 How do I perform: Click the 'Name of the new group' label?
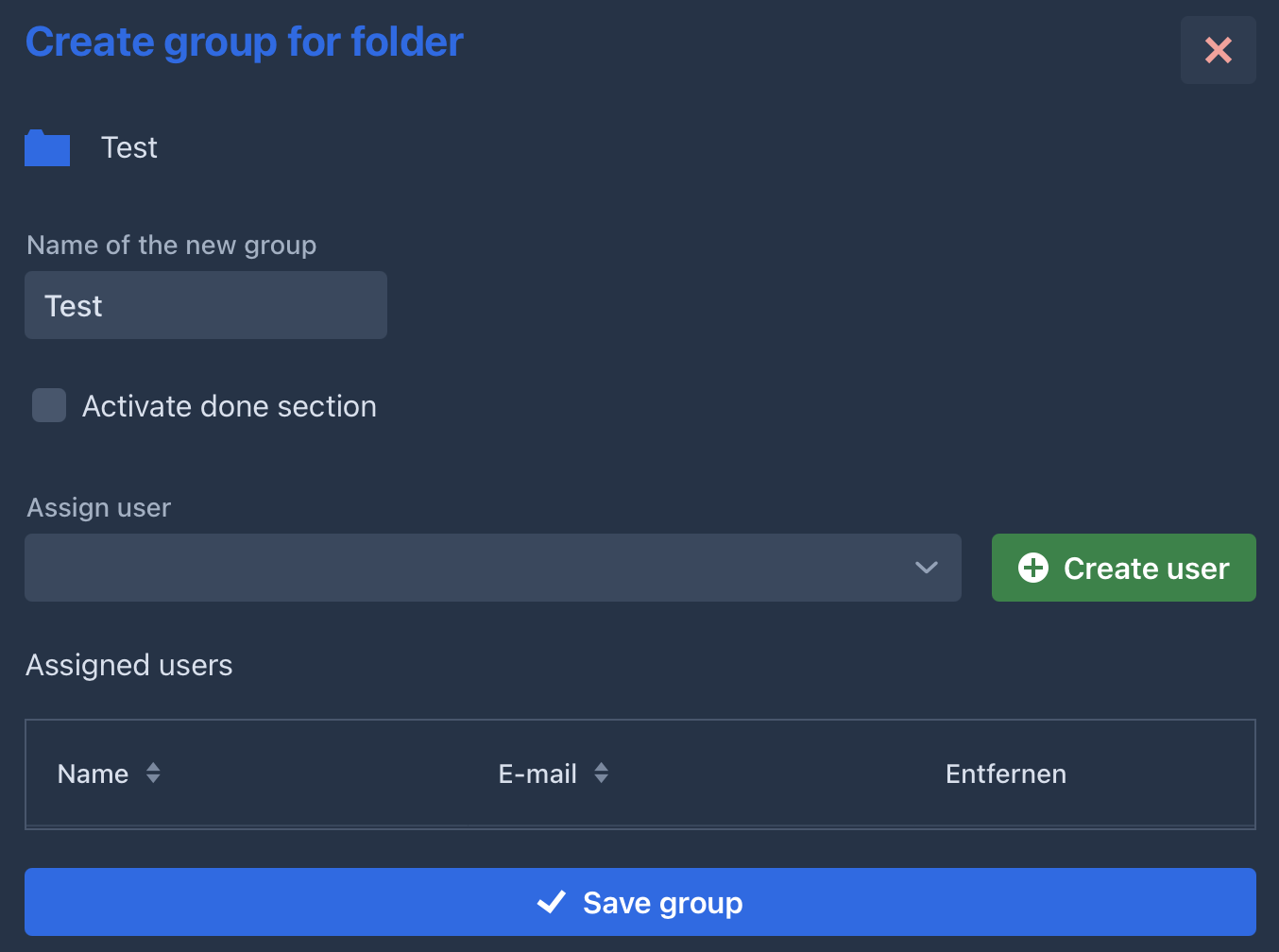[171, 246]
